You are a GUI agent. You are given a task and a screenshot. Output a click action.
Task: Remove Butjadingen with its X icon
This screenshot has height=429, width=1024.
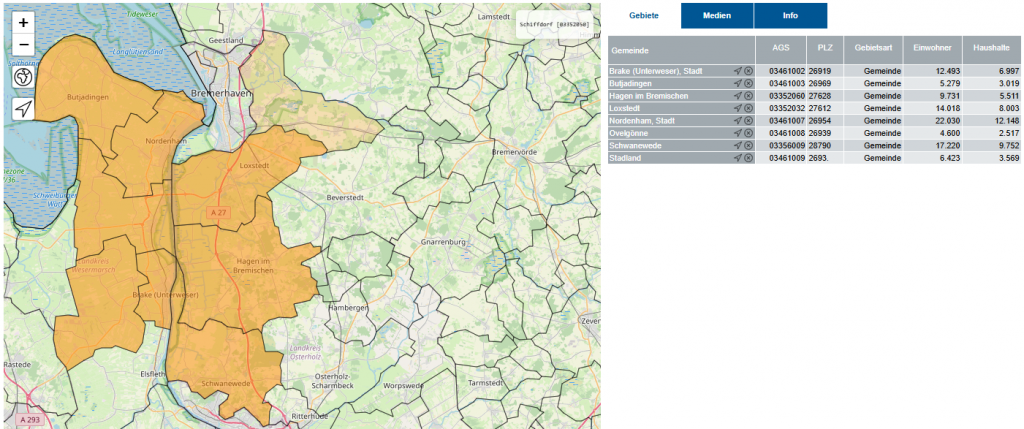tap(748, 84)
